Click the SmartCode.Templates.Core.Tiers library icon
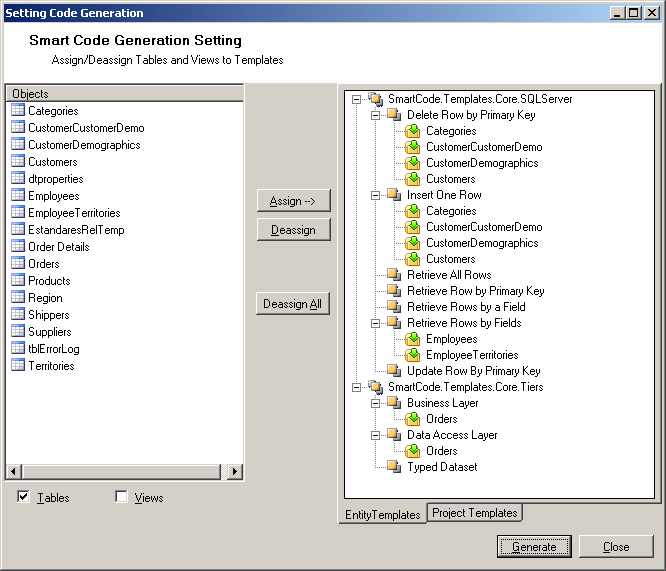Viewport: 666px width, 571px height. tap(376, 387)
